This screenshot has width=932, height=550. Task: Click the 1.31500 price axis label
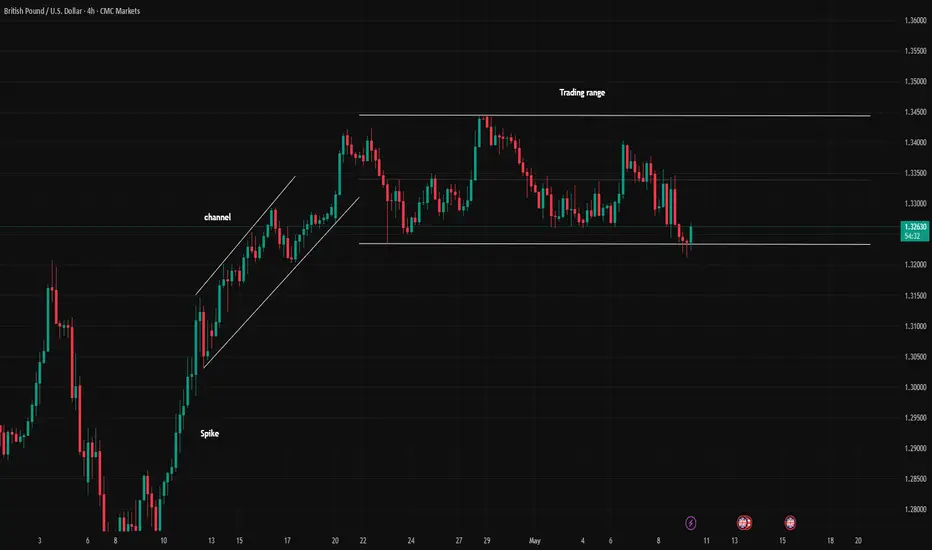pos(915,296)
